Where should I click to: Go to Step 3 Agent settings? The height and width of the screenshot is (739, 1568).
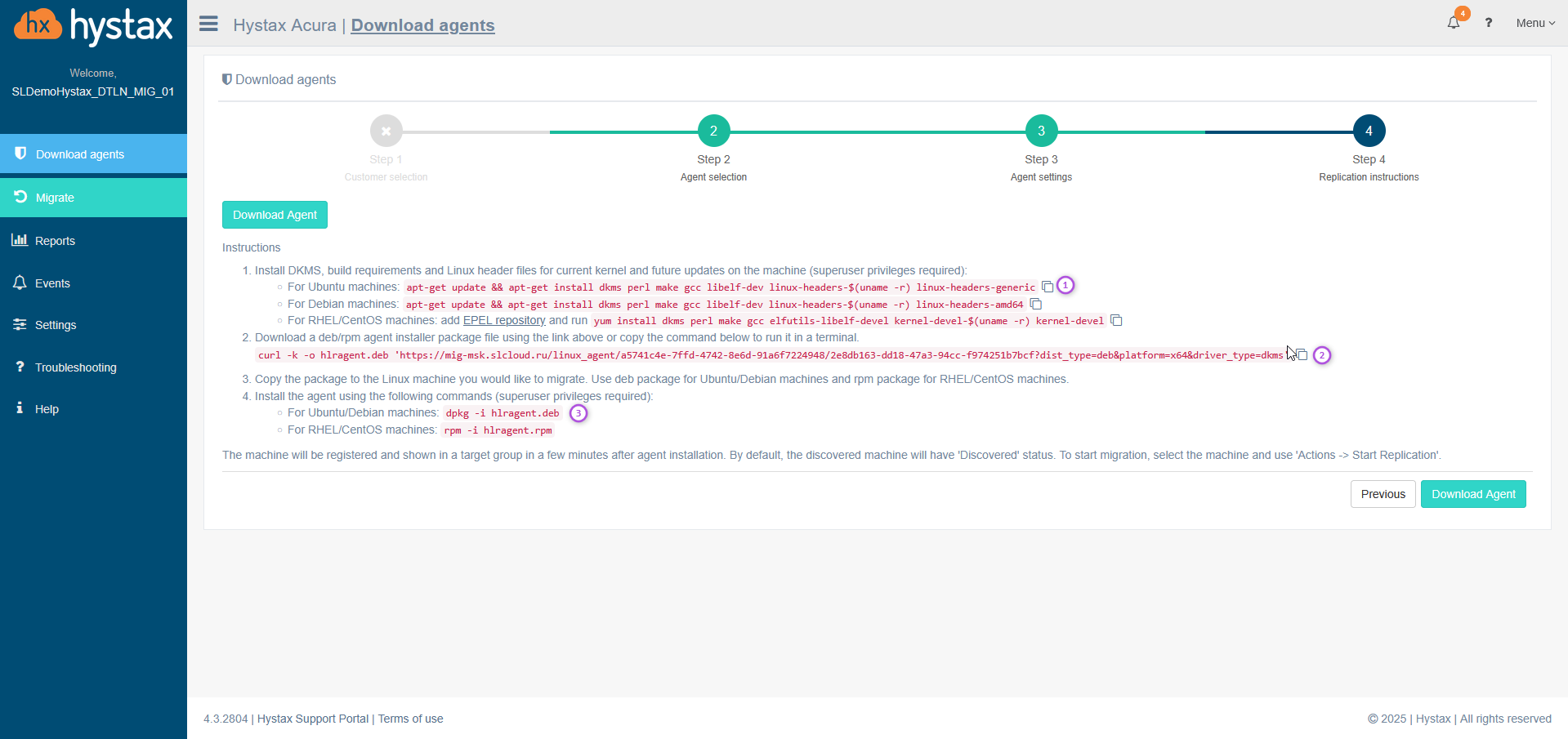(1041, 131)
